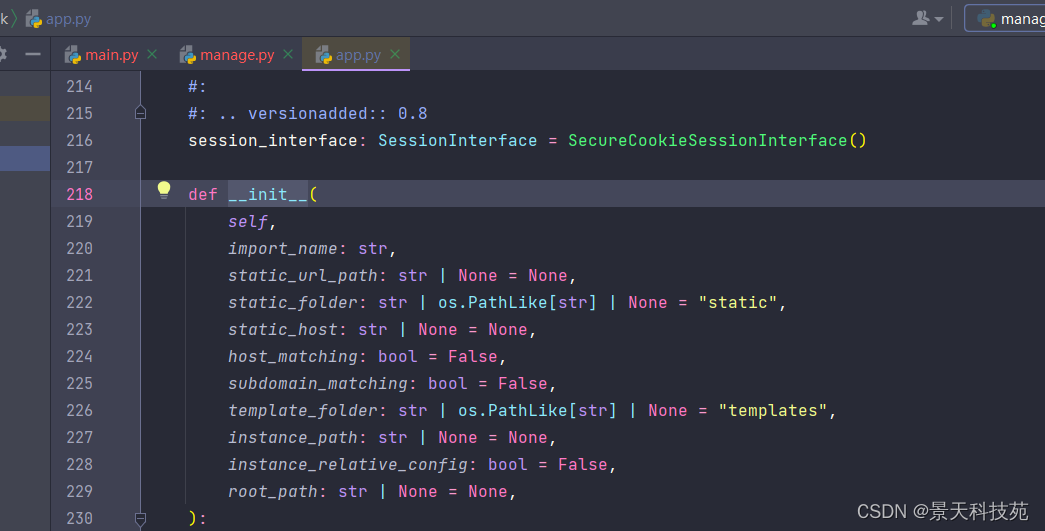The image size is (1045, 531).
Task: Click the instance_relative_config parameter
Action: click(348, 464)
